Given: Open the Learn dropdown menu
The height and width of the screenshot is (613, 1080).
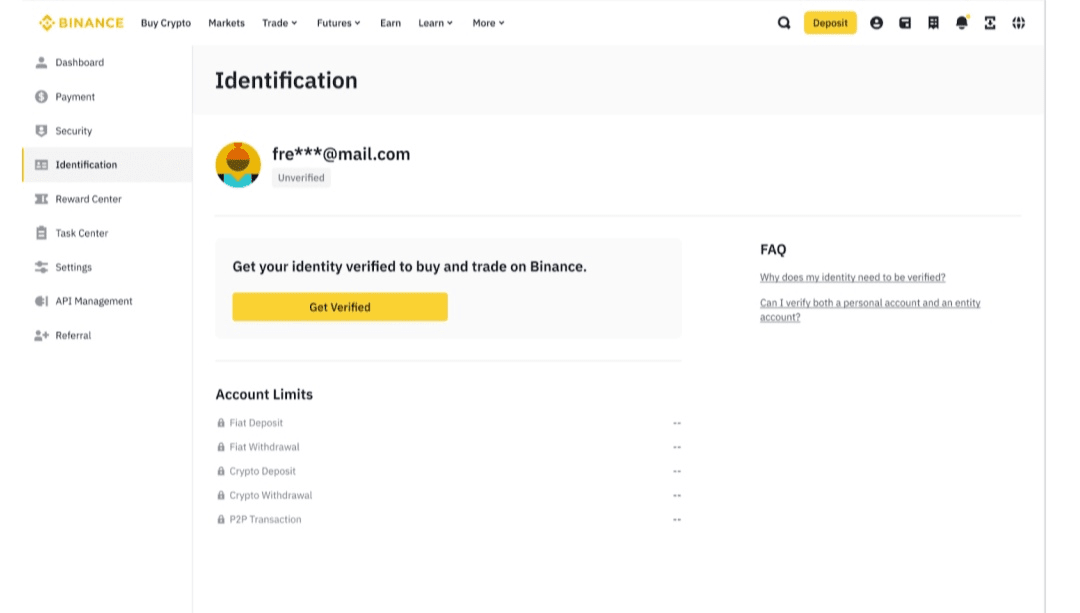Looking at the screenshot, I should [435, 23].
